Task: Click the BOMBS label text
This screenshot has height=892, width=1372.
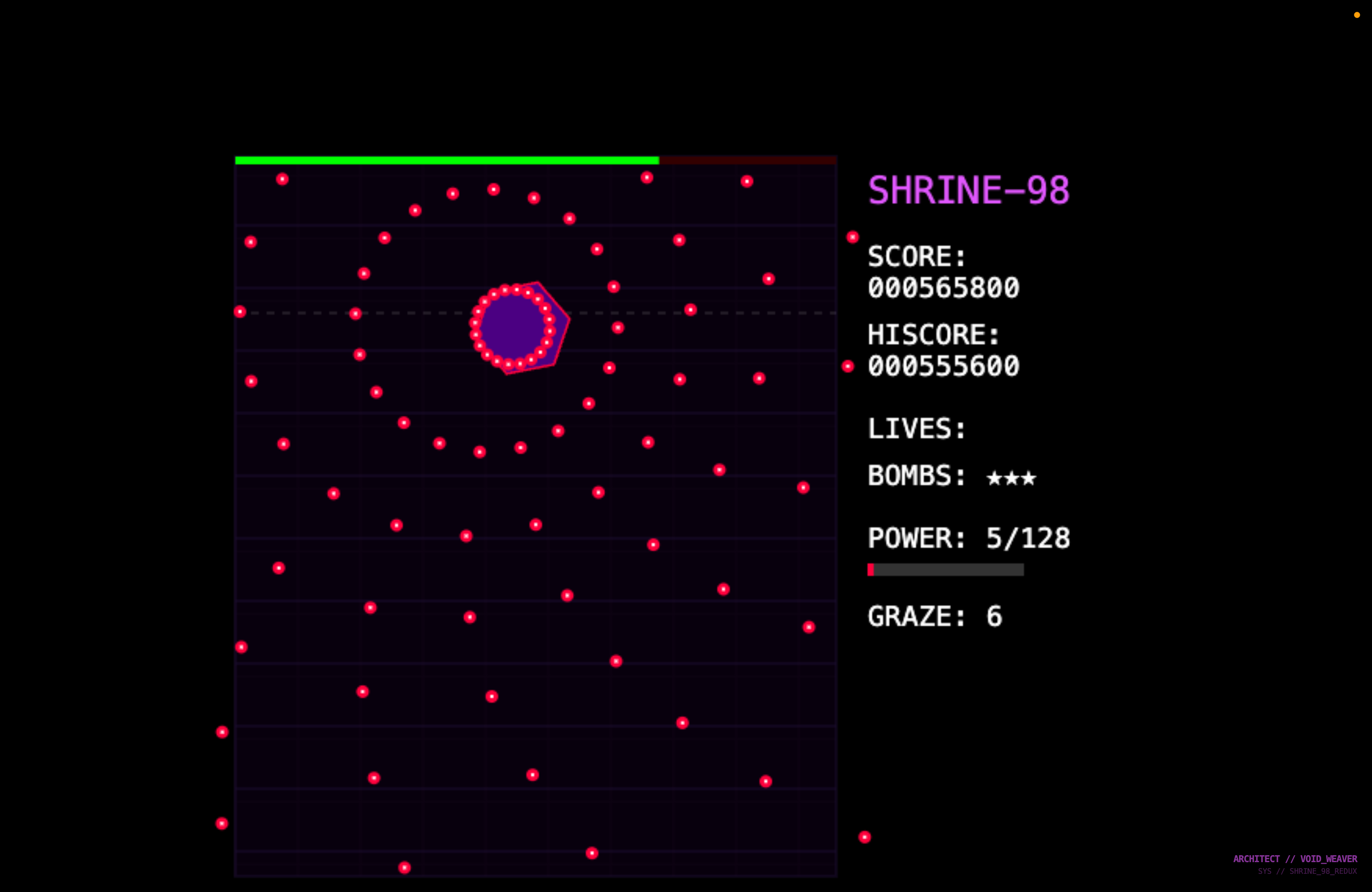Action: [917, 476]
